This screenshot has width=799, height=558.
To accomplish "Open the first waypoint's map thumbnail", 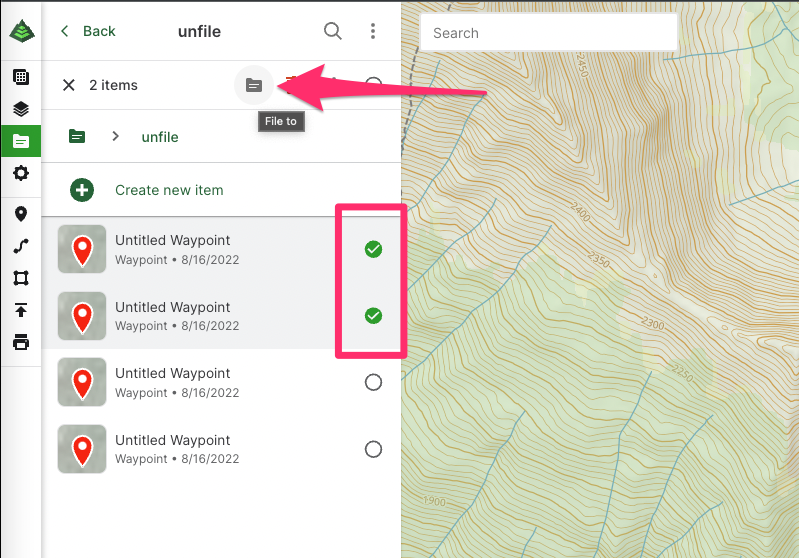I will 82,249.
